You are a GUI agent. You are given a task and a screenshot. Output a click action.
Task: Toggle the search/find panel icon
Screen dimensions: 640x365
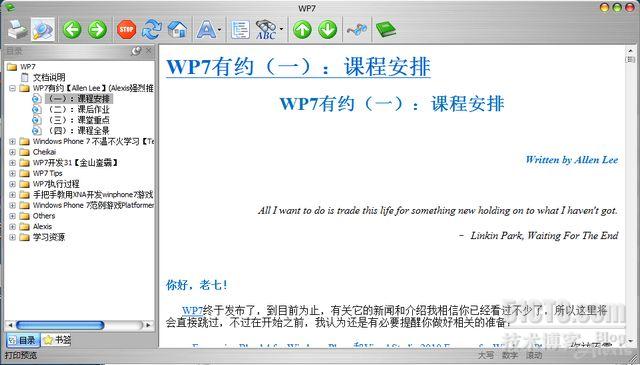click(x=43, y=29)
